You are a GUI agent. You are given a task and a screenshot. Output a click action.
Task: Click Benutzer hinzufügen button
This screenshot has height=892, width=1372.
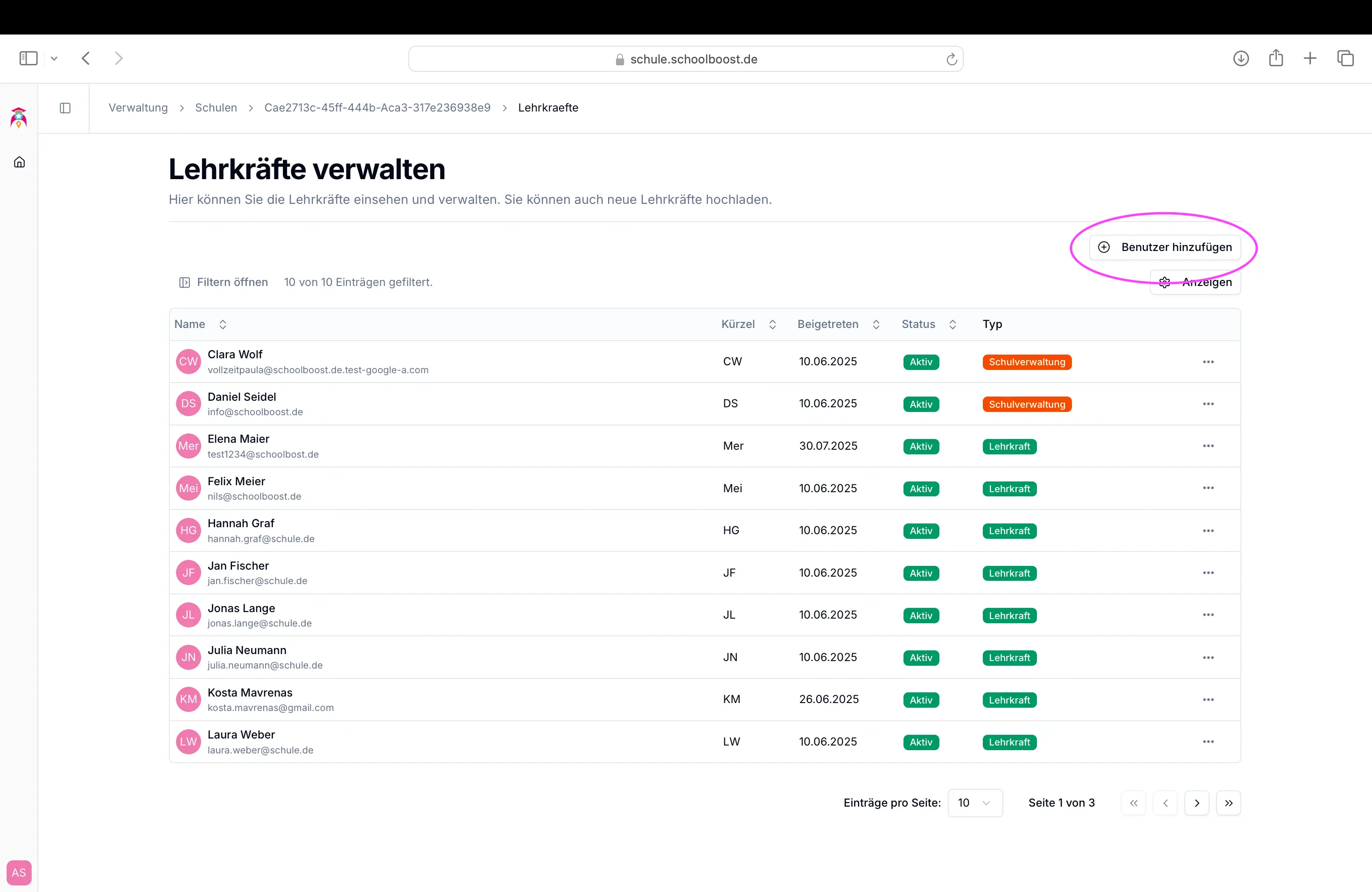point(1164,247)
